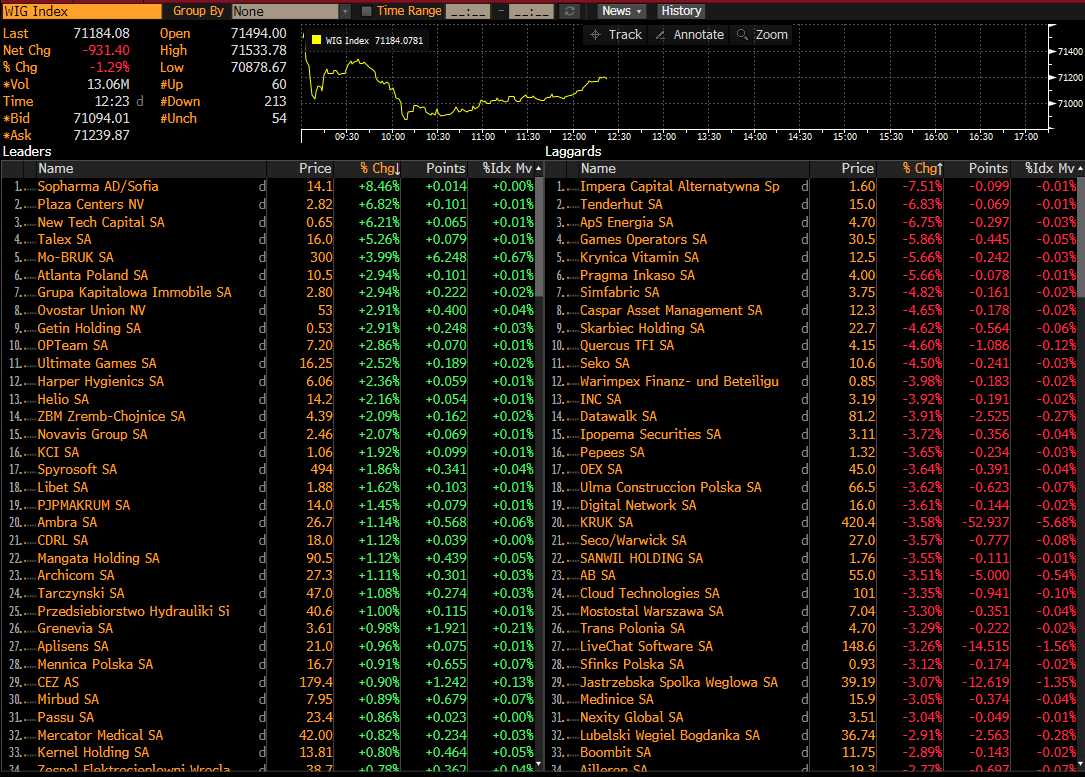Click the WIG Index ticker field
Viewport: 1085px width, 777px height.
tap(81, 11)
